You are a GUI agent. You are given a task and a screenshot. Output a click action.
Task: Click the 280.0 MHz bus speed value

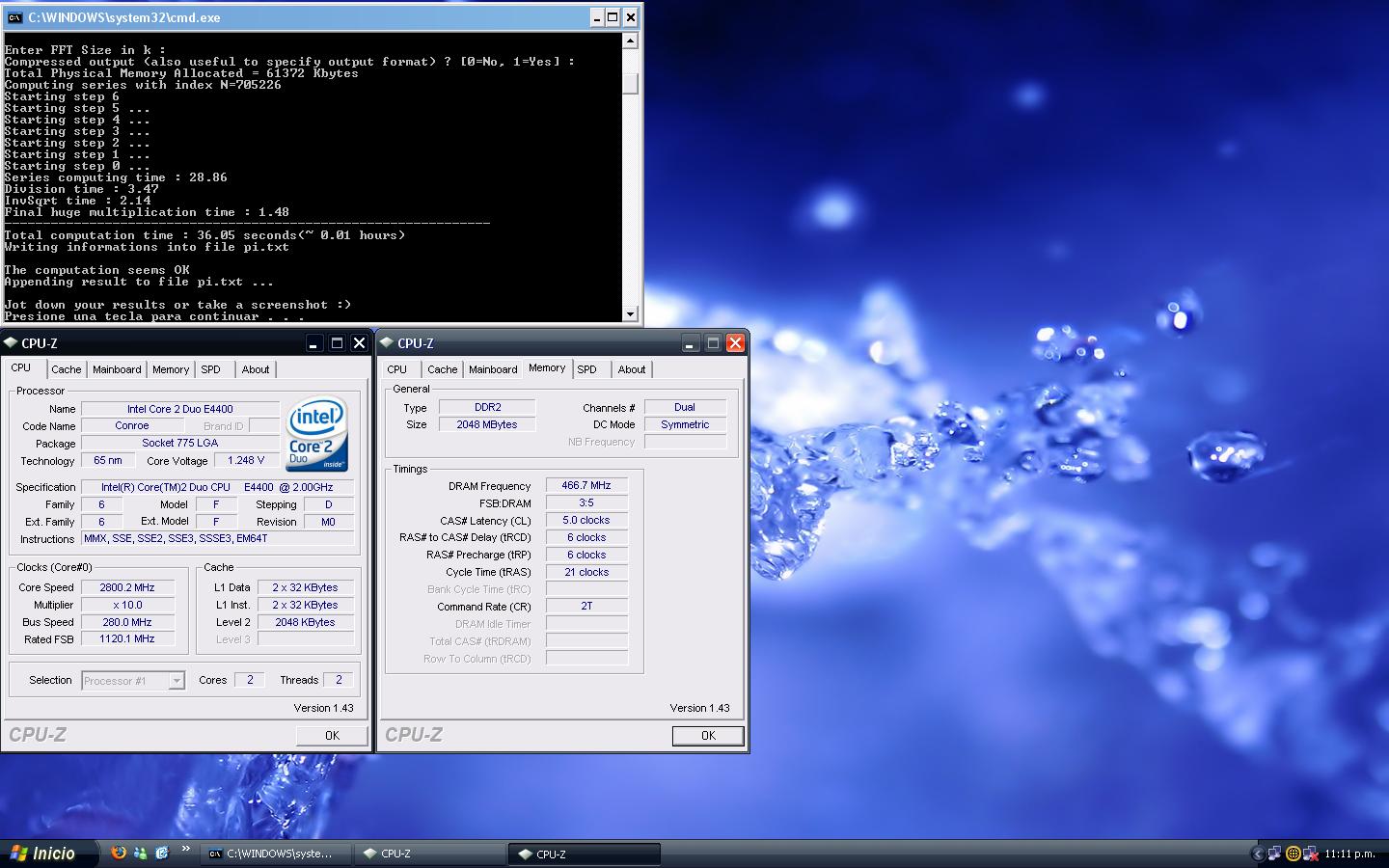pyautogui.click(x=127, y=622)
